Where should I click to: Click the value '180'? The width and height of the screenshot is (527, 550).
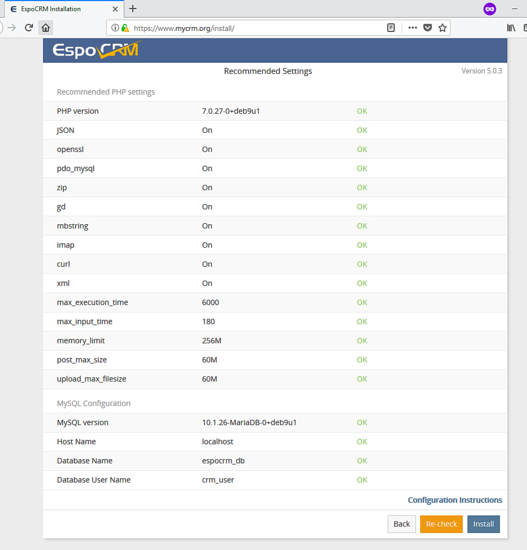tap(208, 322)
